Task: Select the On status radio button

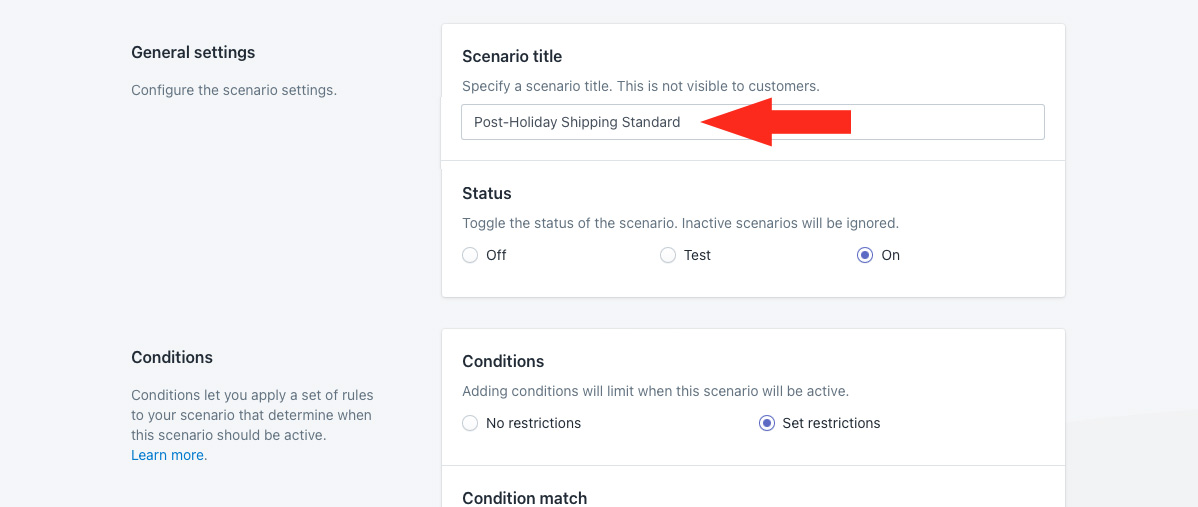Action: [865, 255]
